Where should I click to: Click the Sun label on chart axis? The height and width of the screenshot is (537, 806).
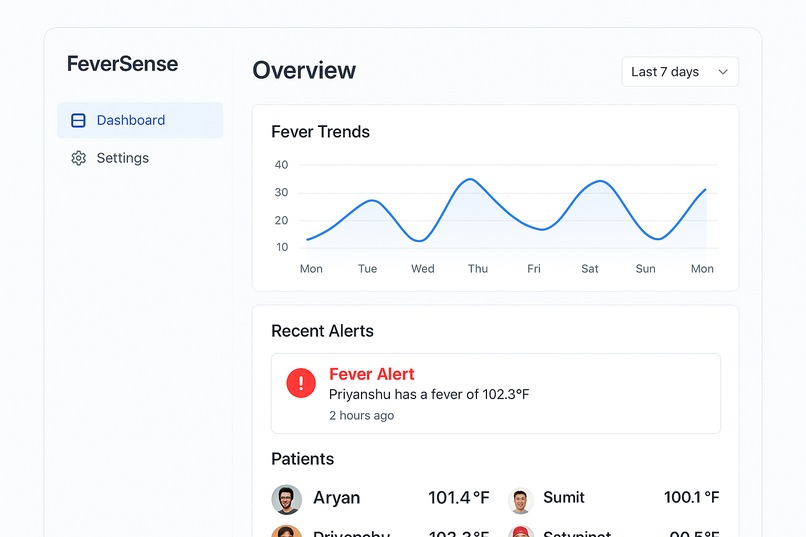coord(646,269)
